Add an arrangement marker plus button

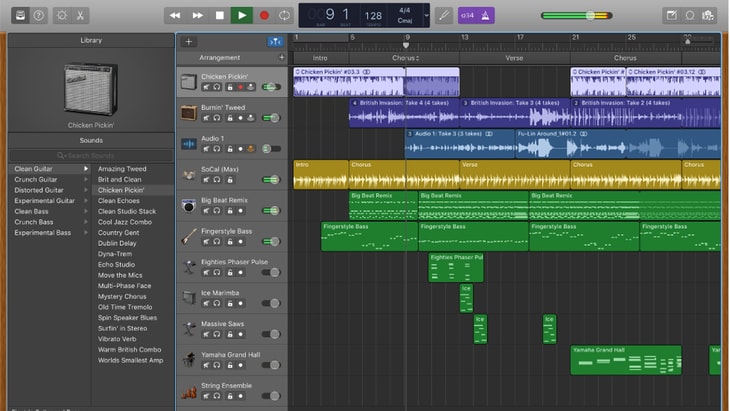[x=282, y=57]
